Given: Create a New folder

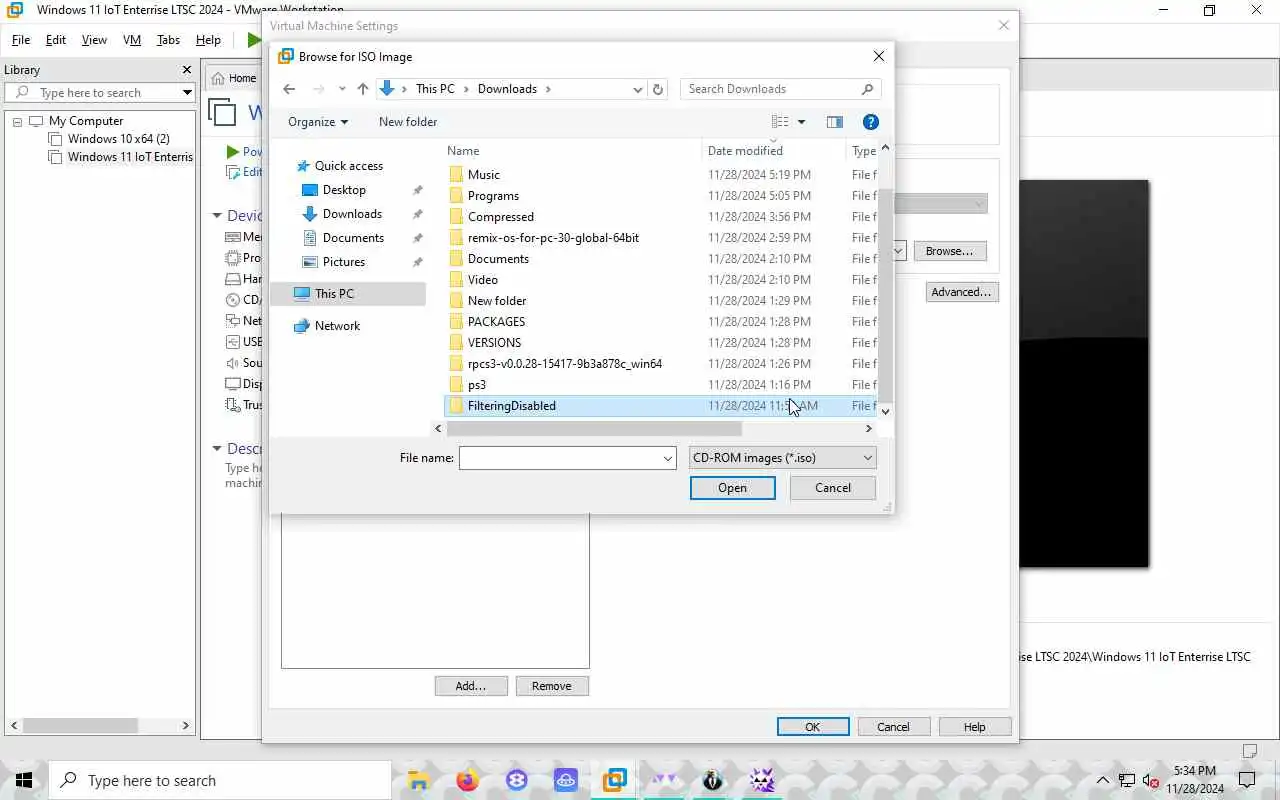Looking at the screenshot, I should pos(408,122).
